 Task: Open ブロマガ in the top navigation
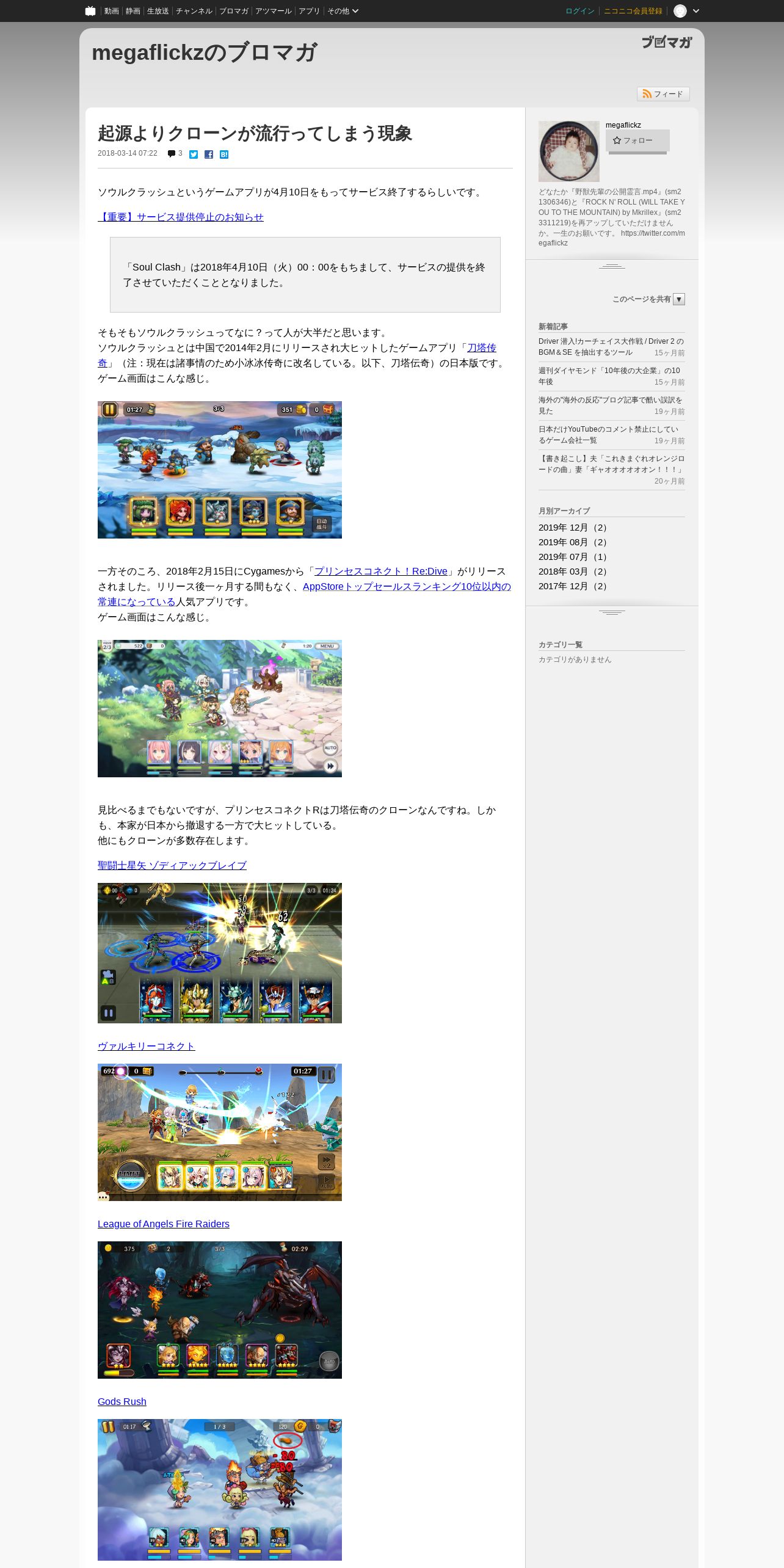pyautogui.click(x=234, y=11)
